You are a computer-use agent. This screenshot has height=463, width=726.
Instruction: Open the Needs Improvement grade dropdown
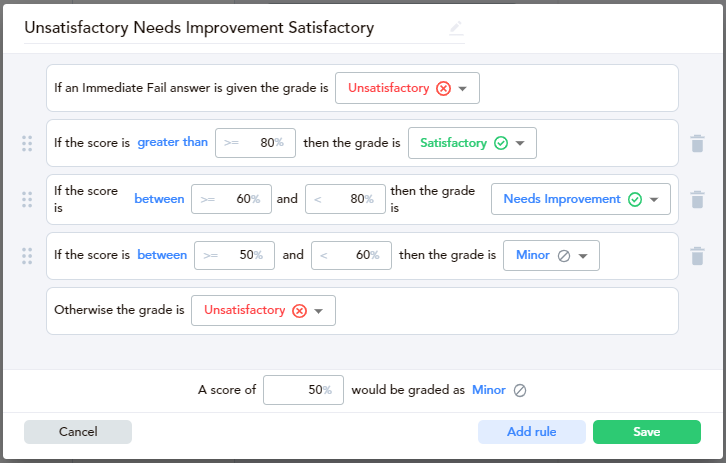tap(581, 199)
